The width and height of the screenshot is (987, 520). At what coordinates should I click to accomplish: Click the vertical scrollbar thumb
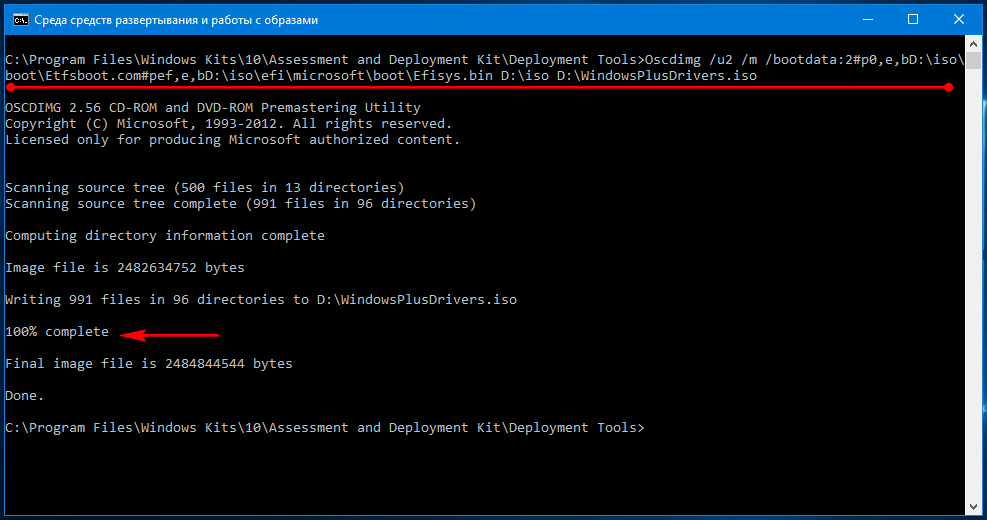pyautogui.click(x=973, y=60)
